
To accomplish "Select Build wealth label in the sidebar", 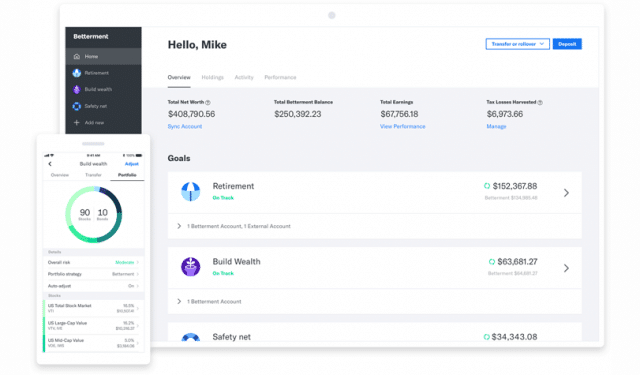I will coord(98,89).
